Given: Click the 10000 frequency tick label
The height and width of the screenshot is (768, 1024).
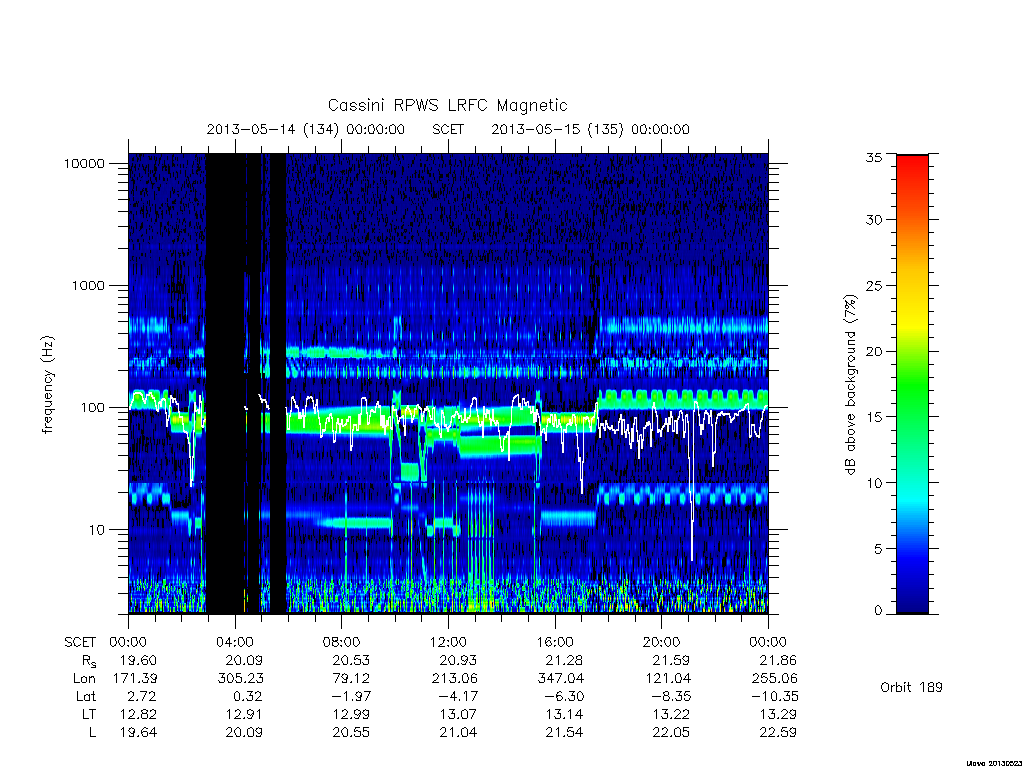Looking at the screenshot, I should 84,163.
